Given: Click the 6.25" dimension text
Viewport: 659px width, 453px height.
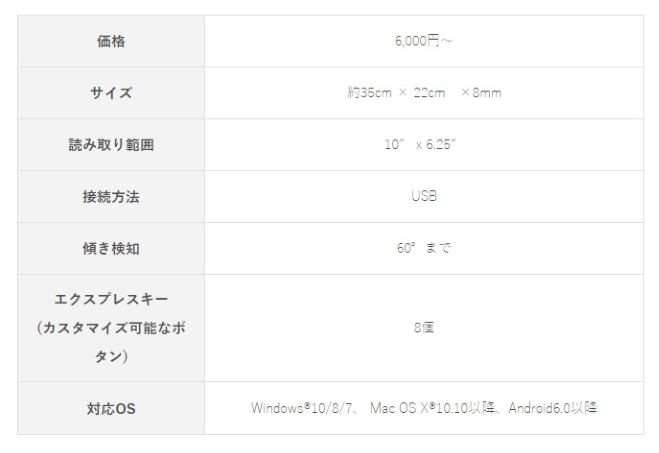Looking at the screenshot, I should (442, 145).
